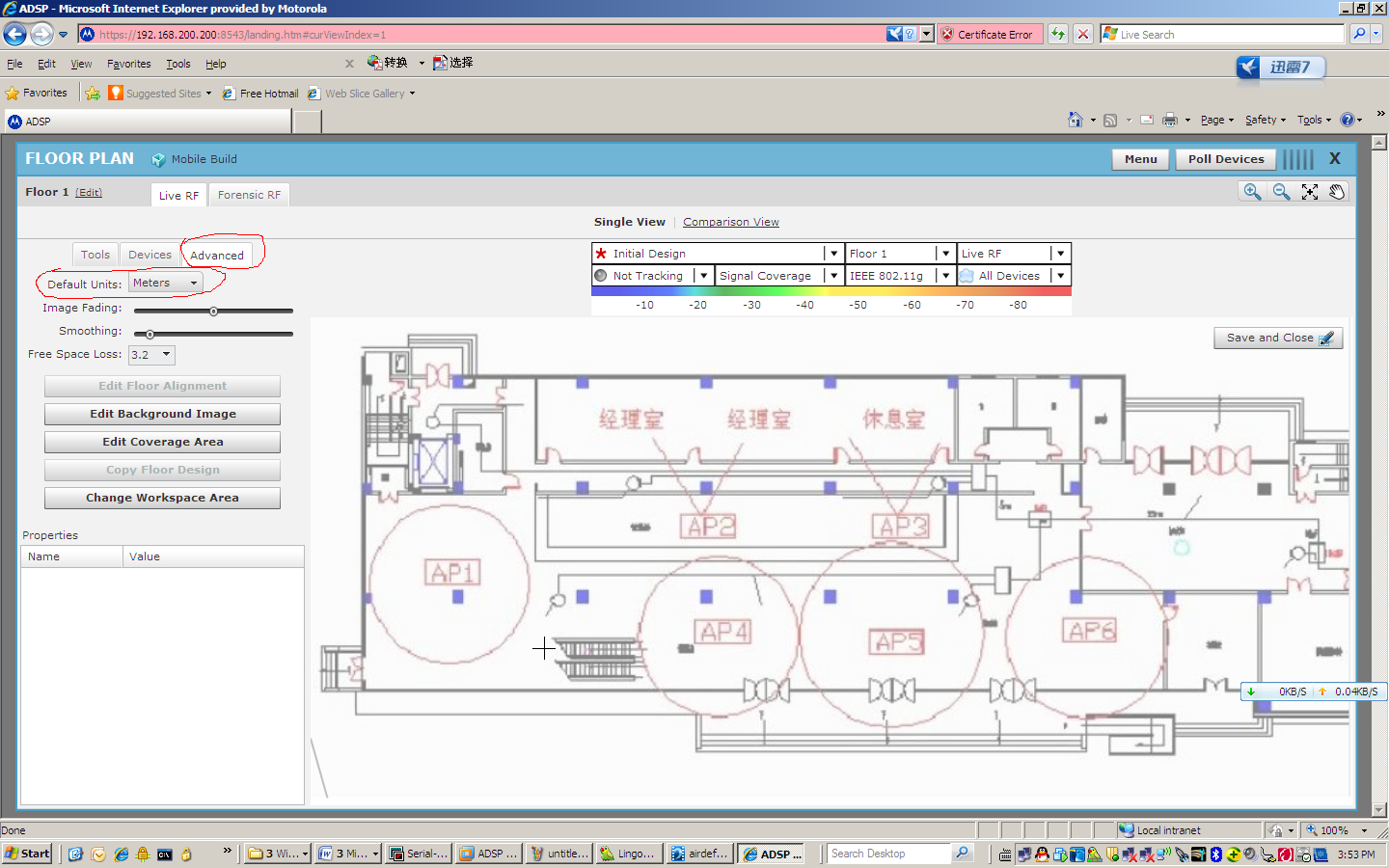Expand the All Devices filter dropdown
Viewport: 1389px width, 868px height.
click(x=1061, y=276)
